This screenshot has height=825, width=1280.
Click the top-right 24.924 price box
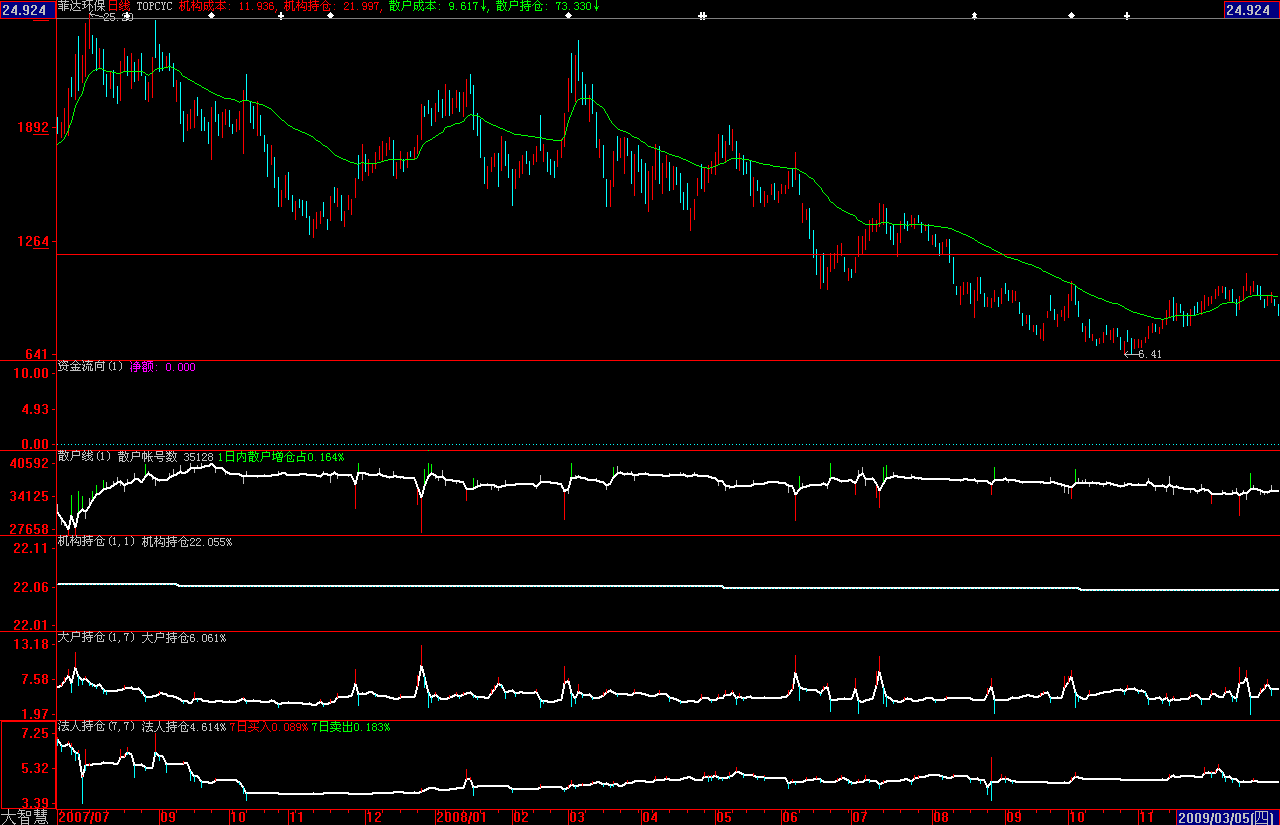[x=1251, y=9]
